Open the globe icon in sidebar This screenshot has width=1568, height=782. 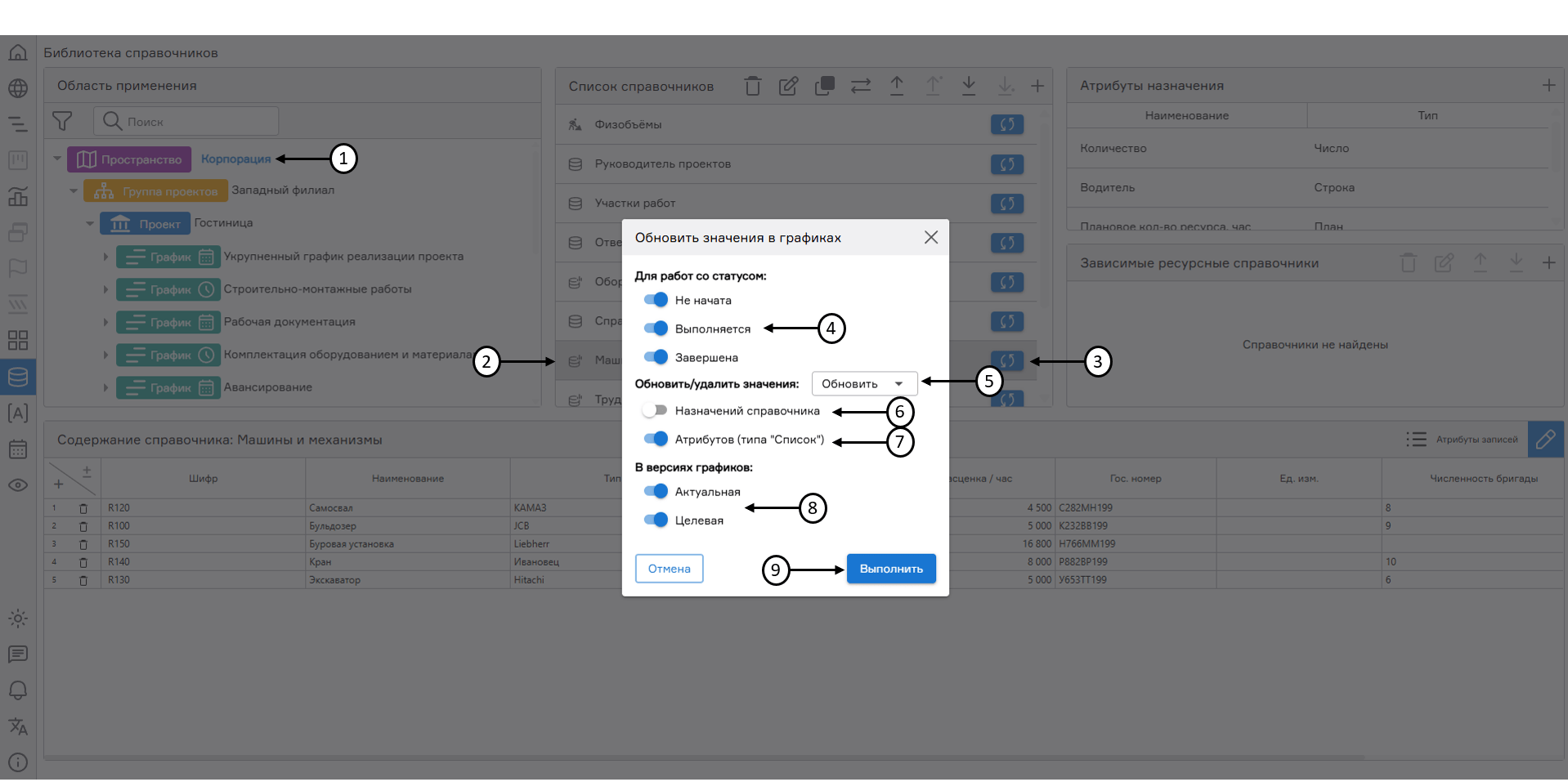tap(18, 88)
